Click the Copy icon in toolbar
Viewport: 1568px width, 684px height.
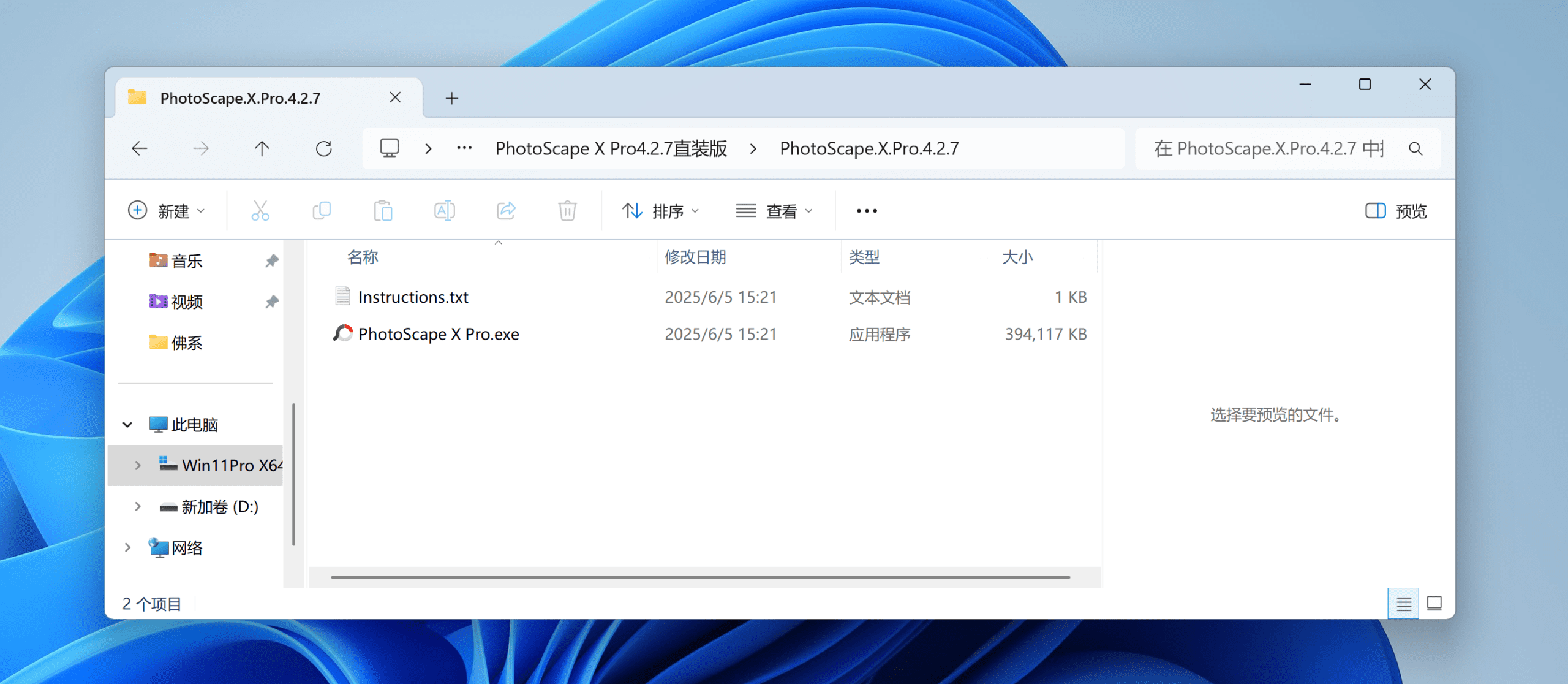322,211
